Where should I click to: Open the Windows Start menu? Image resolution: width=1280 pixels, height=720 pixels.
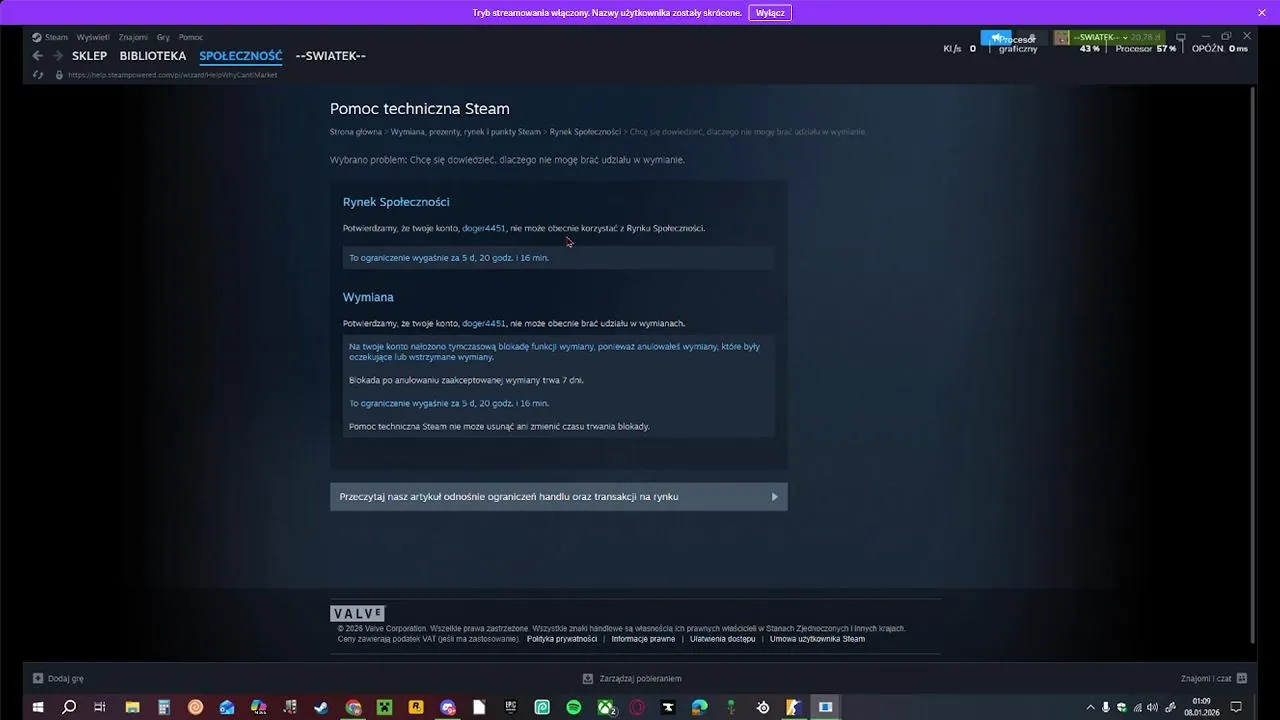click(x=38, y=707)
